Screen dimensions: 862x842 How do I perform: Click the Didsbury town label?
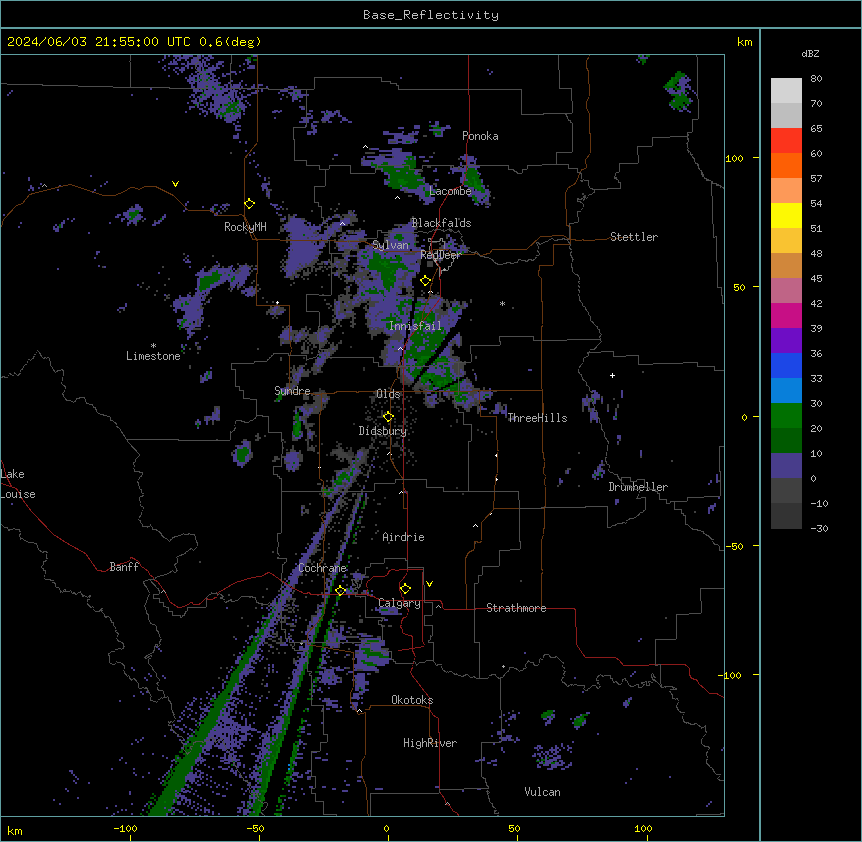point(383,431)
